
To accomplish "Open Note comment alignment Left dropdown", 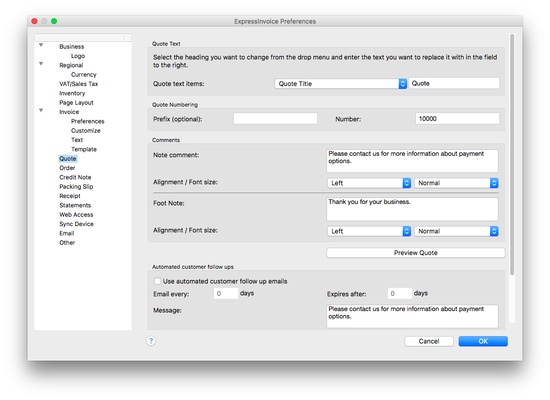I will (x=369, y=183).
